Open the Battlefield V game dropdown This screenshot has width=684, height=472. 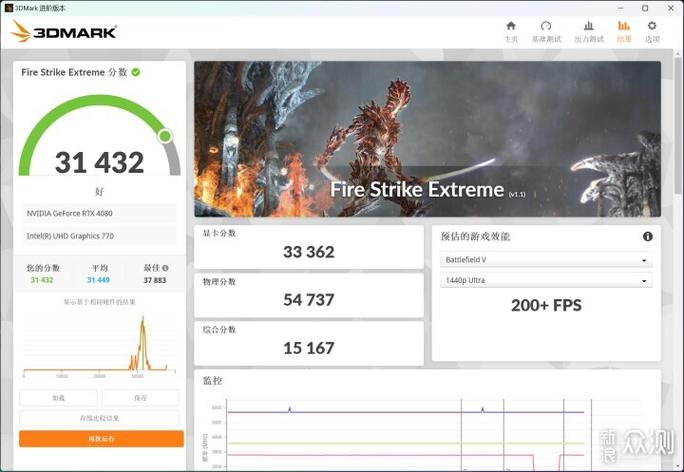[546, 260]
